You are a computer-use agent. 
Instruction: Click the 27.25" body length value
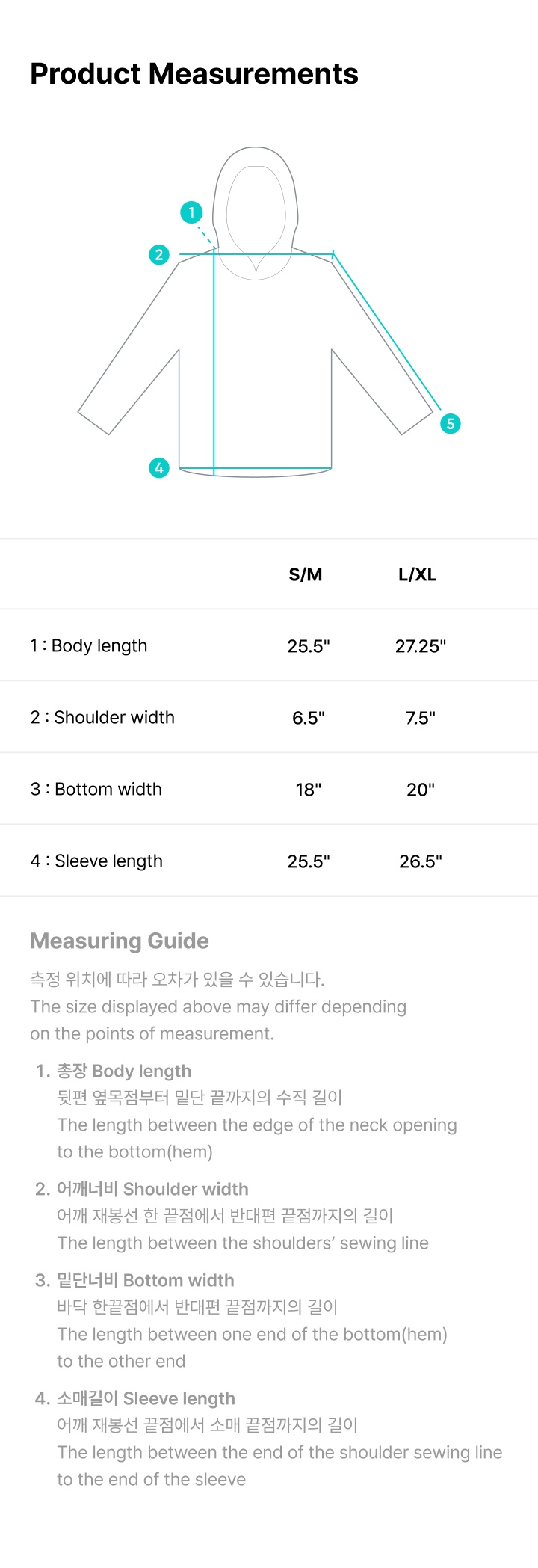point(421,646)
